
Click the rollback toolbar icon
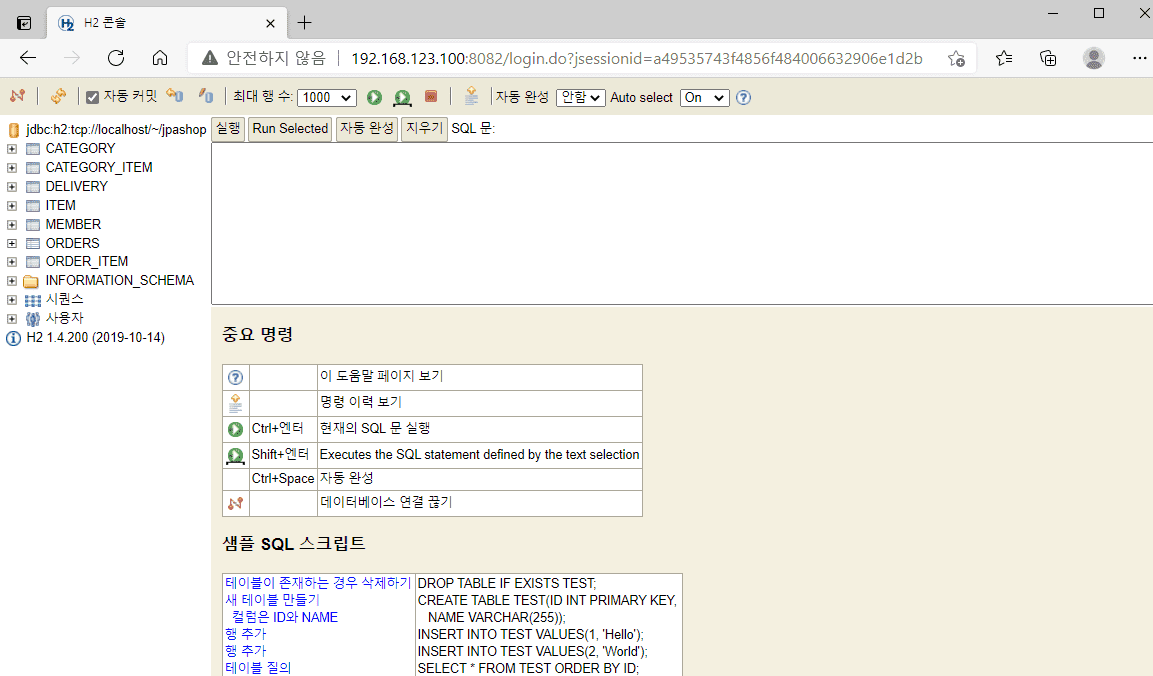click(x=174, y=96)
